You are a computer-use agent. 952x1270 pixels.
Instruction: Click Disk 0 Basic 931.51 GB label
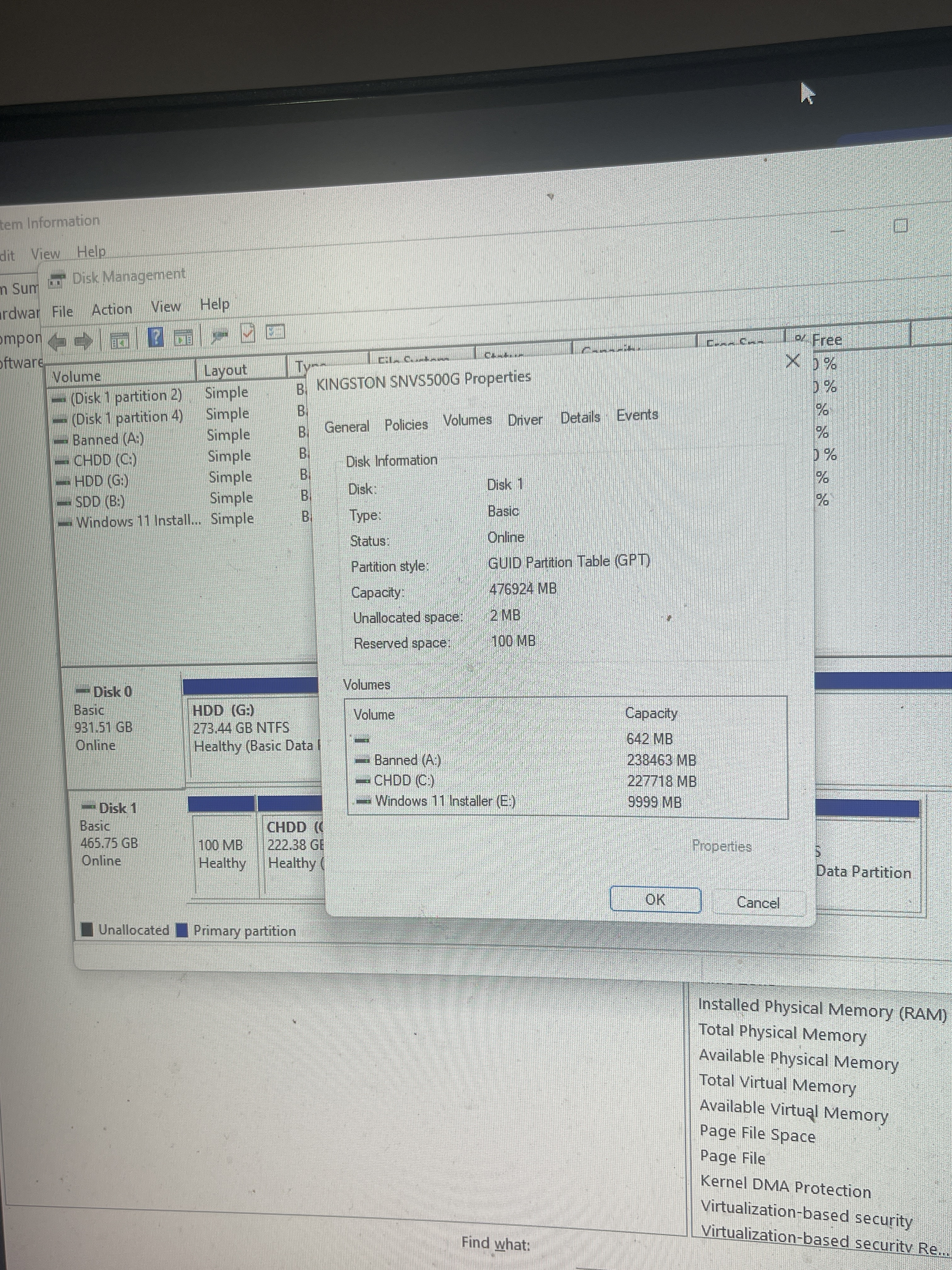105,719
